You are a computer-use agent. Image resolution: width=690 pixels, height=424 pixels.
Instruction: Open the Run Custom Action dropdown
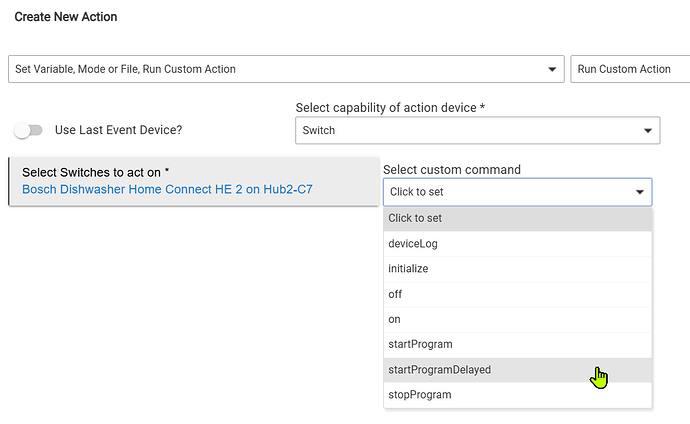pos(628,69)
